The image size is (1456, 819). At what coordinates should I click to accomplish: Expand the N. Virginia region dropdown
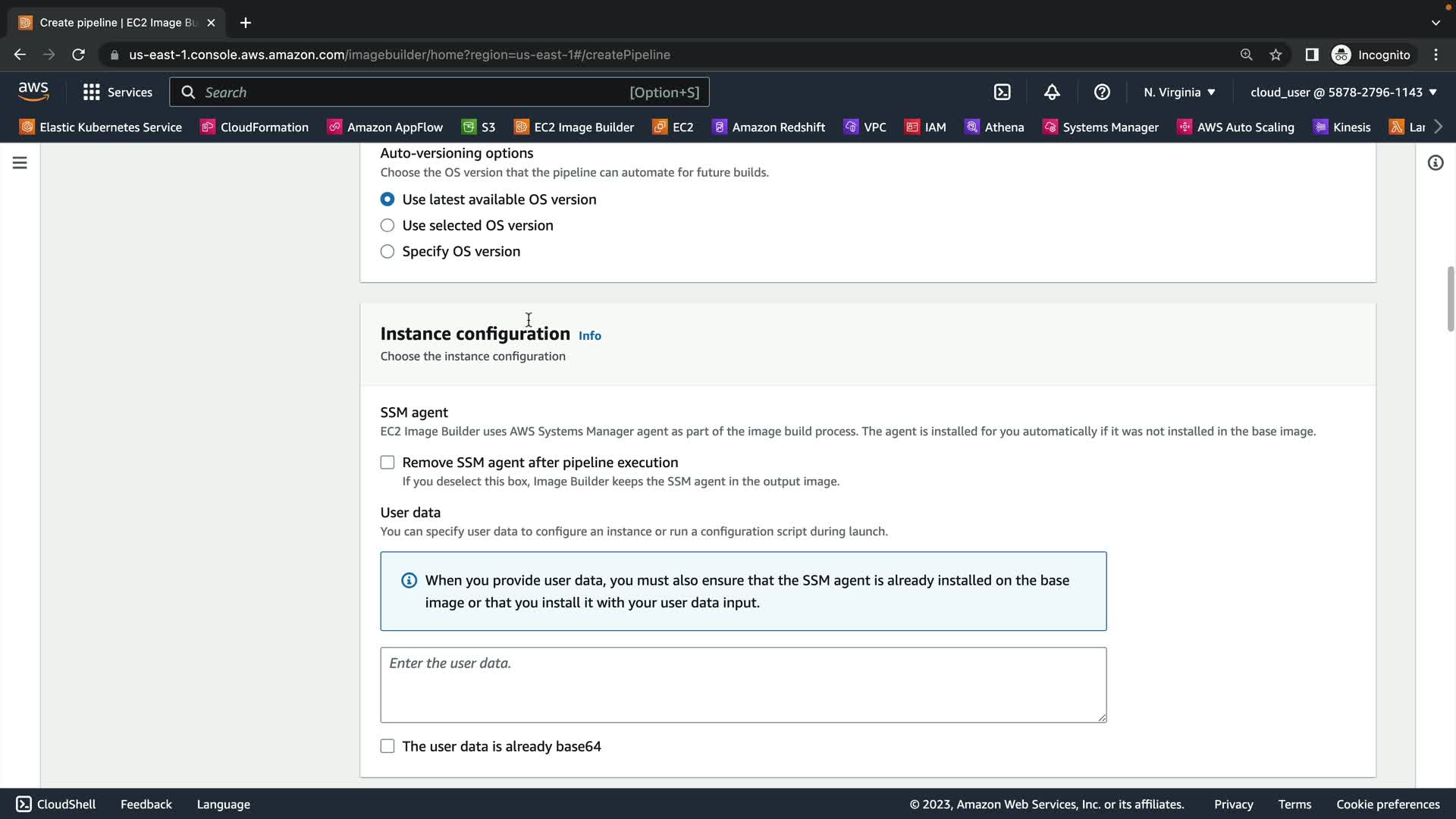(1179, 92)
